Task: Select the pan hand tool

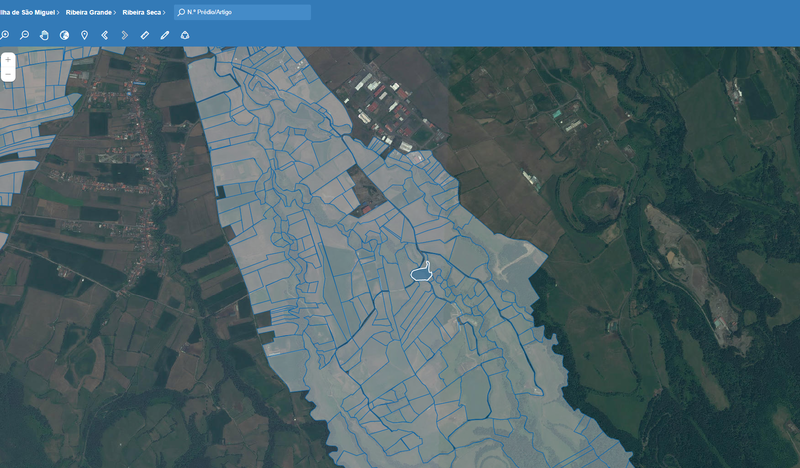Action: [x=44, y=35]
